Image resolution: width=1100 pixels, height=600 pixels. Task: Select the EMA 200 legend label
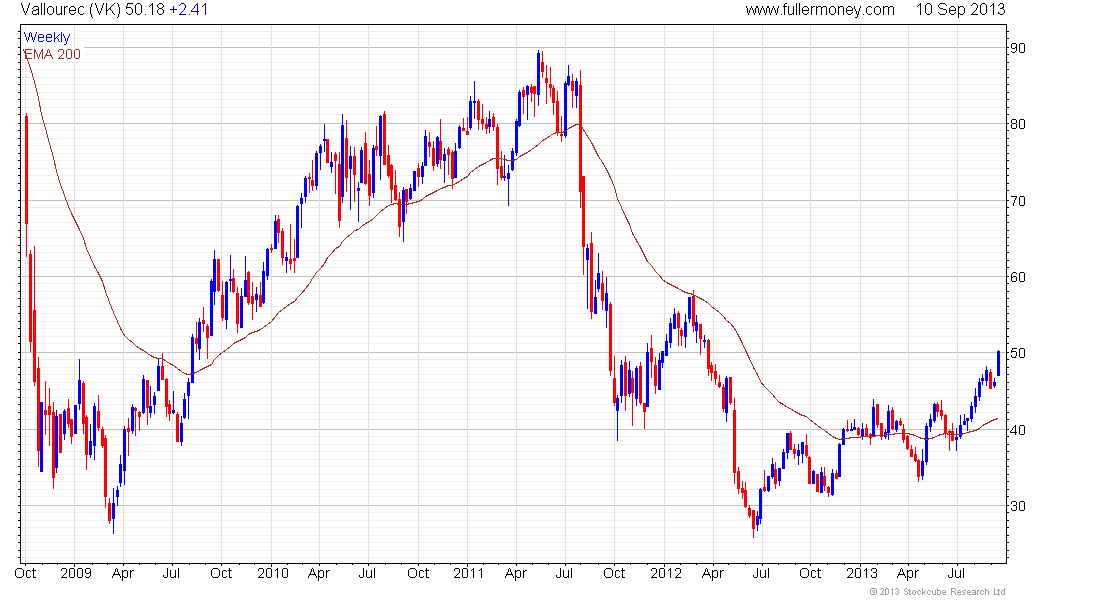[53, 54]
